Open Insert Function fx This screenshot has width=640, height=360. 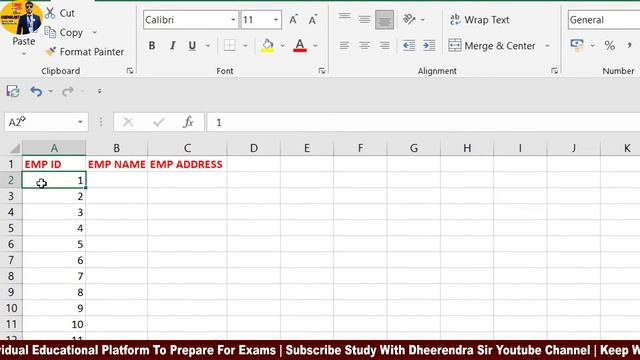pos(188,122)
